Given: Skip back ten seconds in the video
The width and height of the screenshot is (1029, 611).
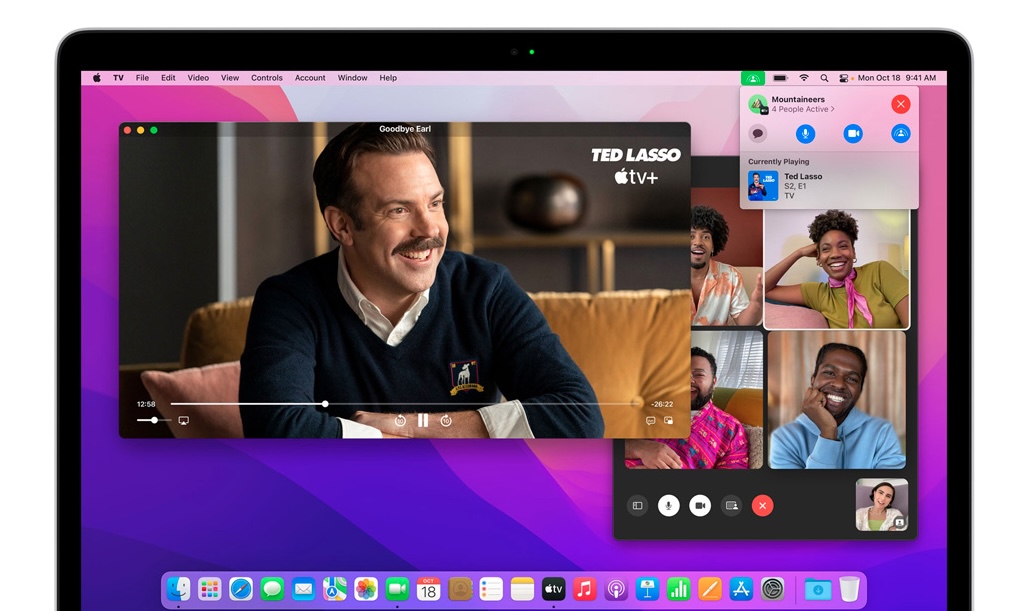Looking at the screenshot, I should pyautogui.click(x=400, y=420).
